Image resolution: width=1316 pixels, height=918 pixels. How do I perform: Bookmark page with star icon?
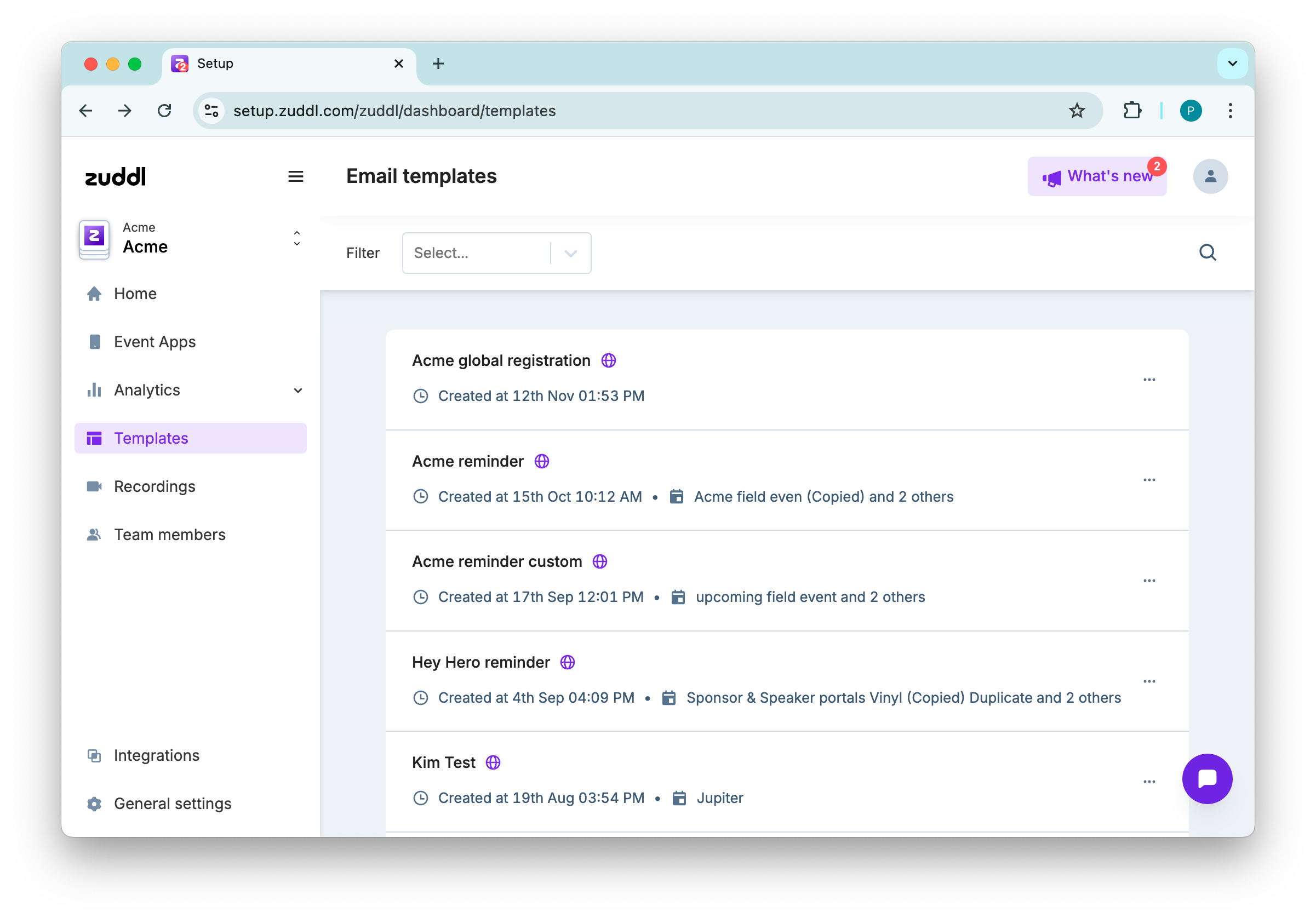click(1077, 111)
